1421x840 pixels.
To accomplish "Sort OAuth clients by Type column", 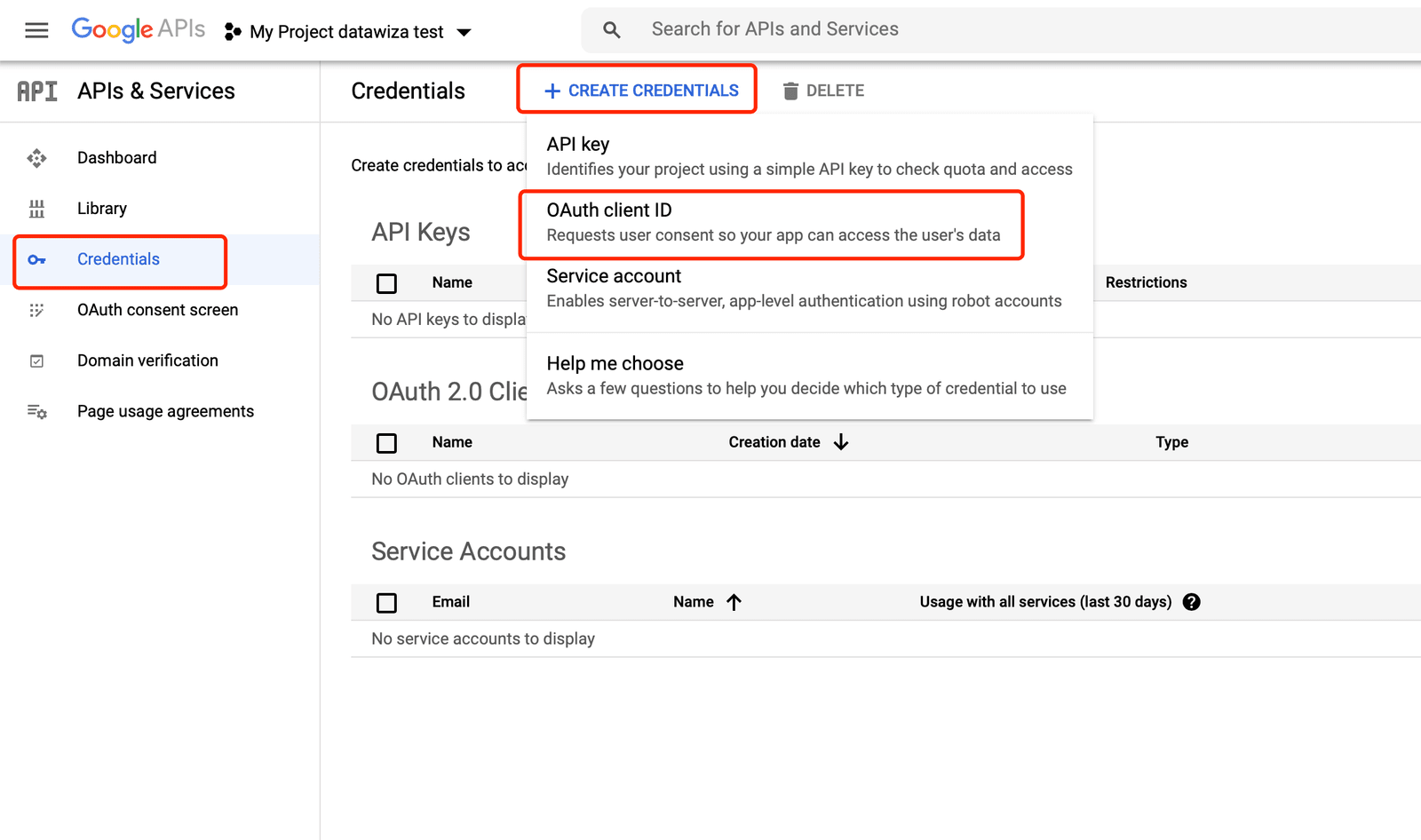I will pyautogui.click(x=1171, y=442).
